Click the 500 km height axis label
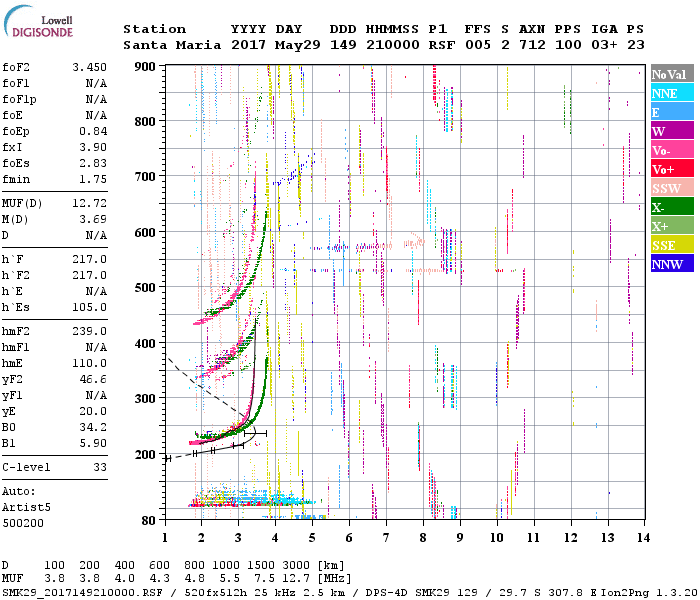 [145, 288]
